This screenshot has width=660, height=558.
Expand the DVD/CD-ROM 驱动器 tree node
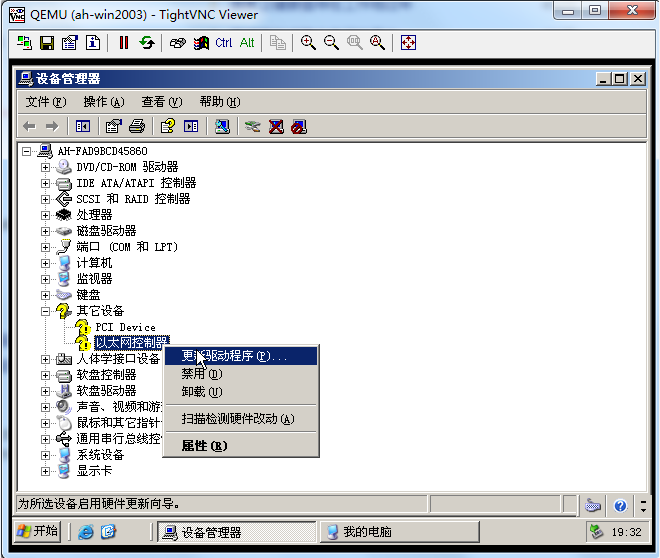pyautogui.click(x=45, y=167)
